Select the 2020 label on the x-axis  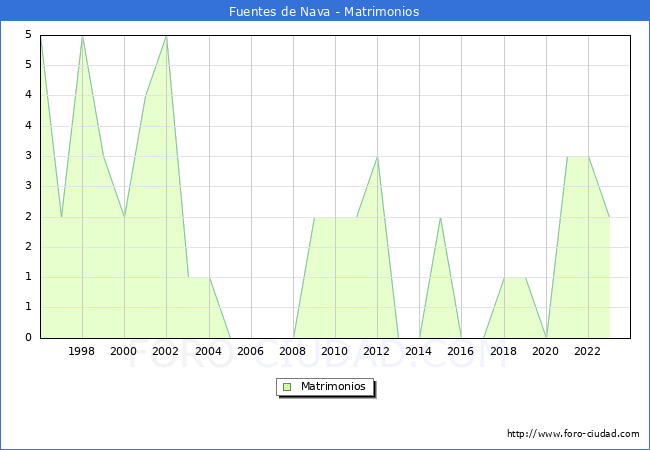point(545,351)
